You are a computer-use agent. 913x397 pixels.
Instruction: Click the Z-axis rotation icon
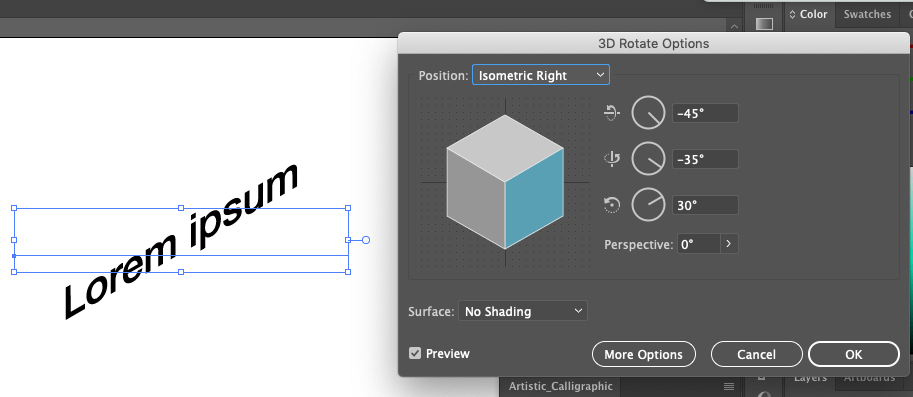click(612, 205)
